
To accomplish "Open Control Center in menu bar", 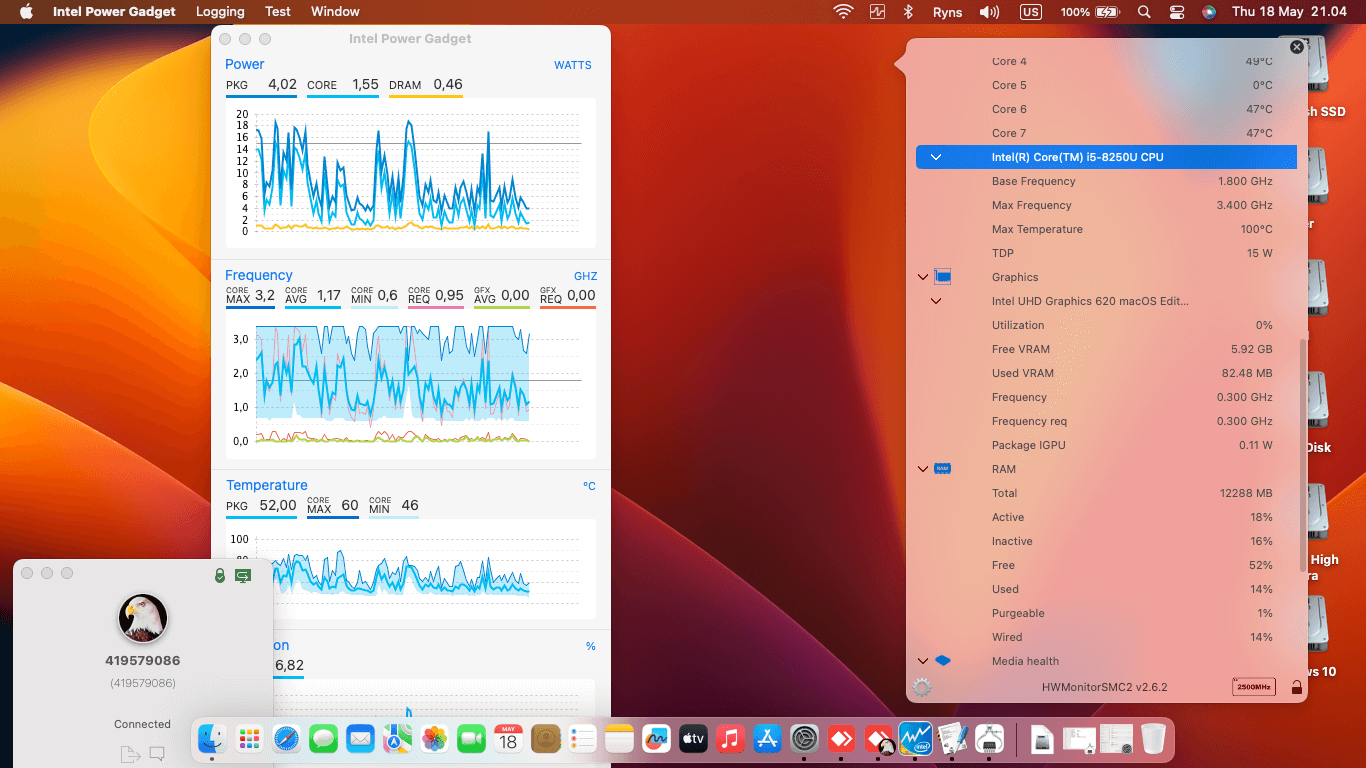I will tap(1177, 12).
